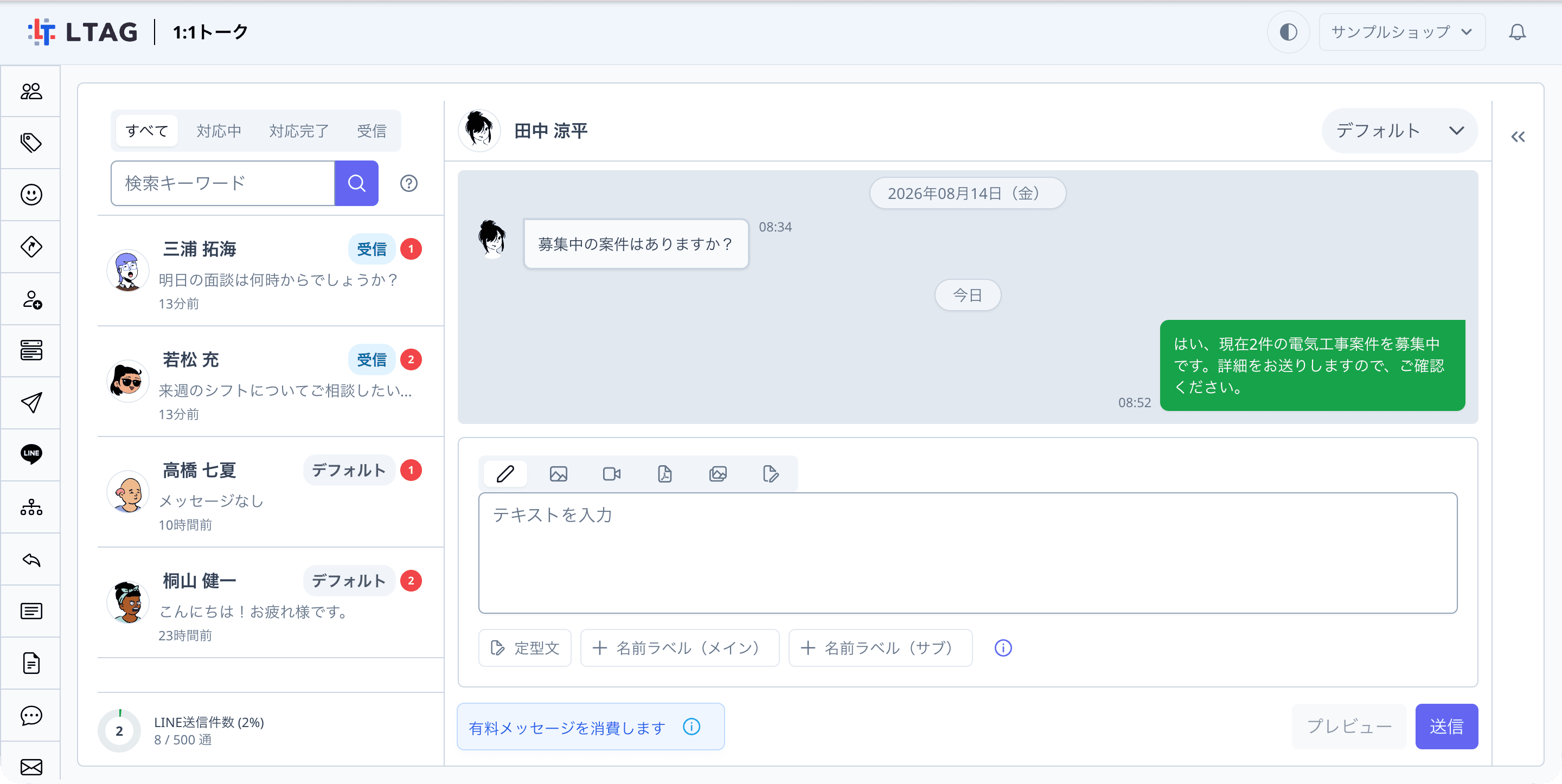Open the stacked cards sidebar icon
The height and width of the screenshot is (784, 1562).
coord(31,350)
